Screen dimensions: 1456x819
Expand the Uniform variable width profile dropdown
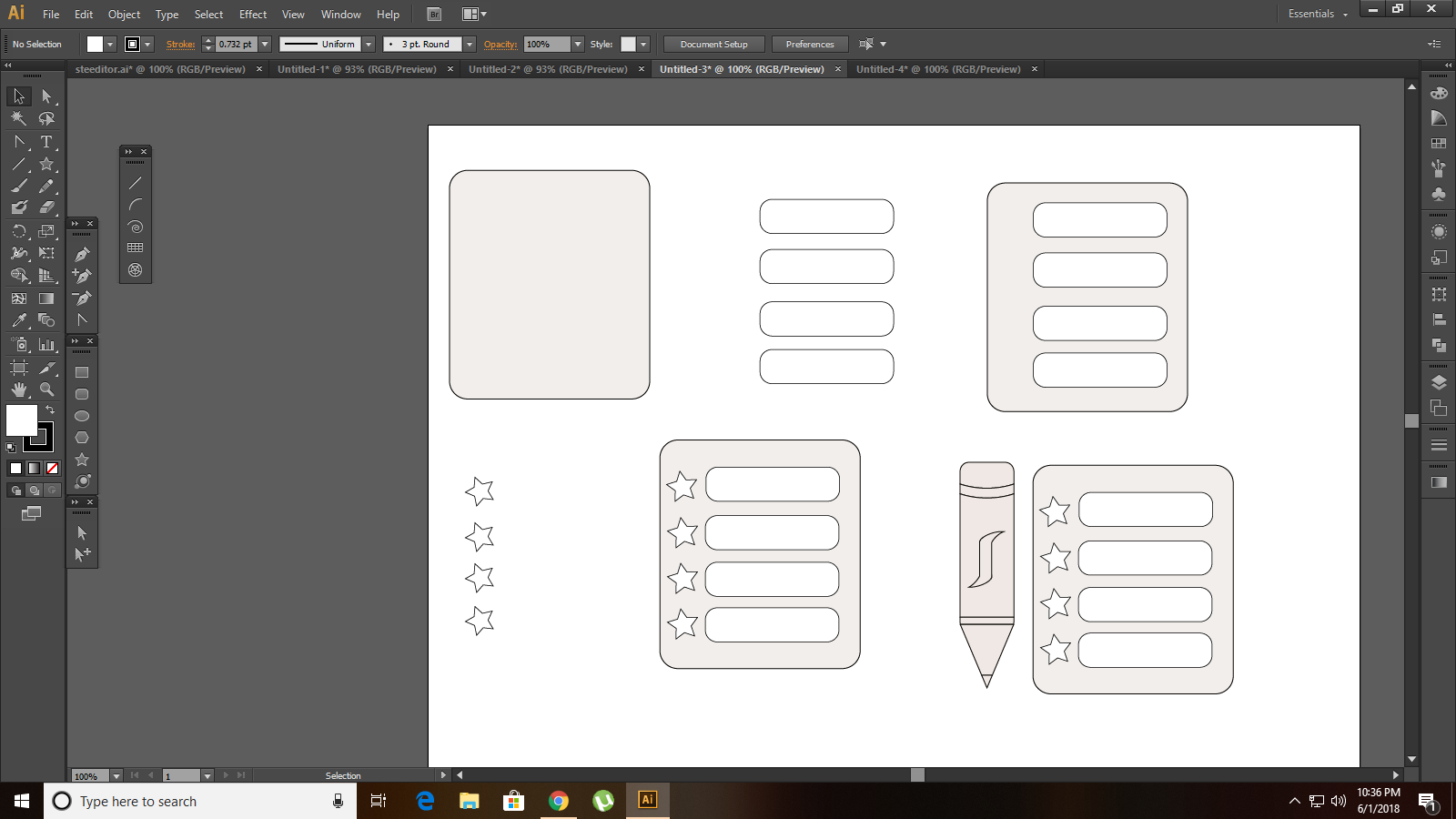point(368,44)
